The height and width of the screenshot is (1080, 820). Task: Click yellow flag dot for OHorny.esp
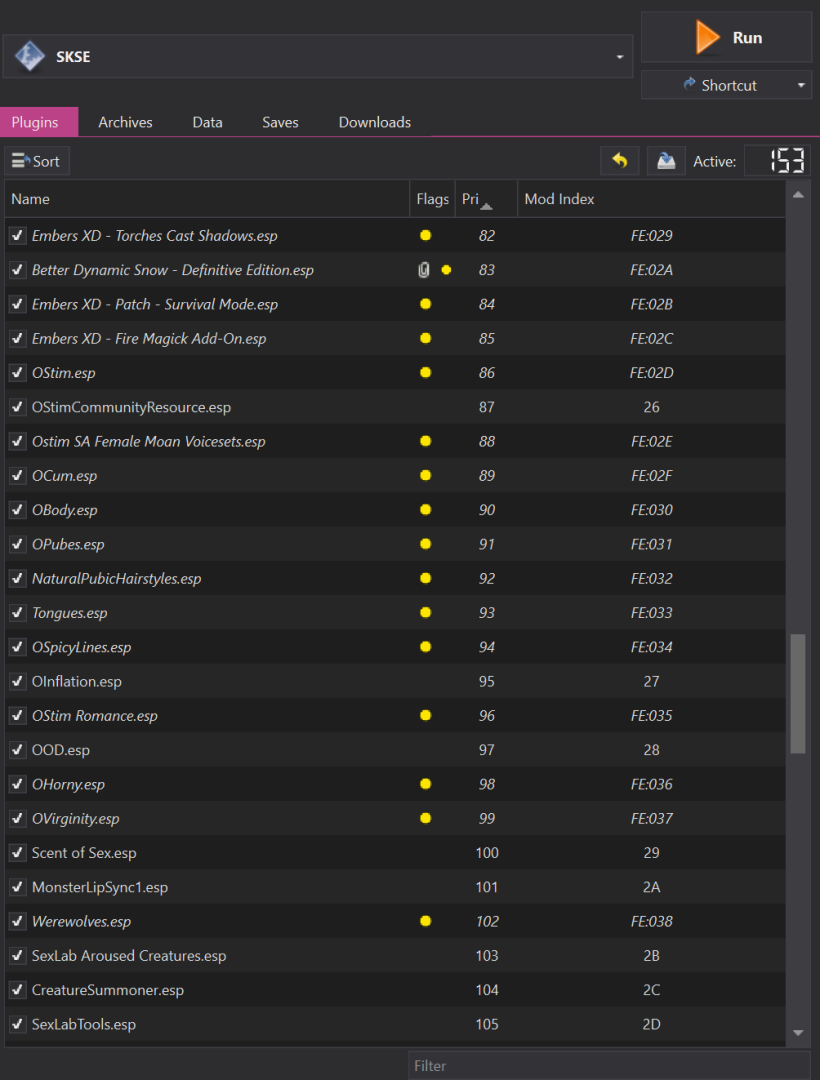pyautogui.click(x=425, y=784)
